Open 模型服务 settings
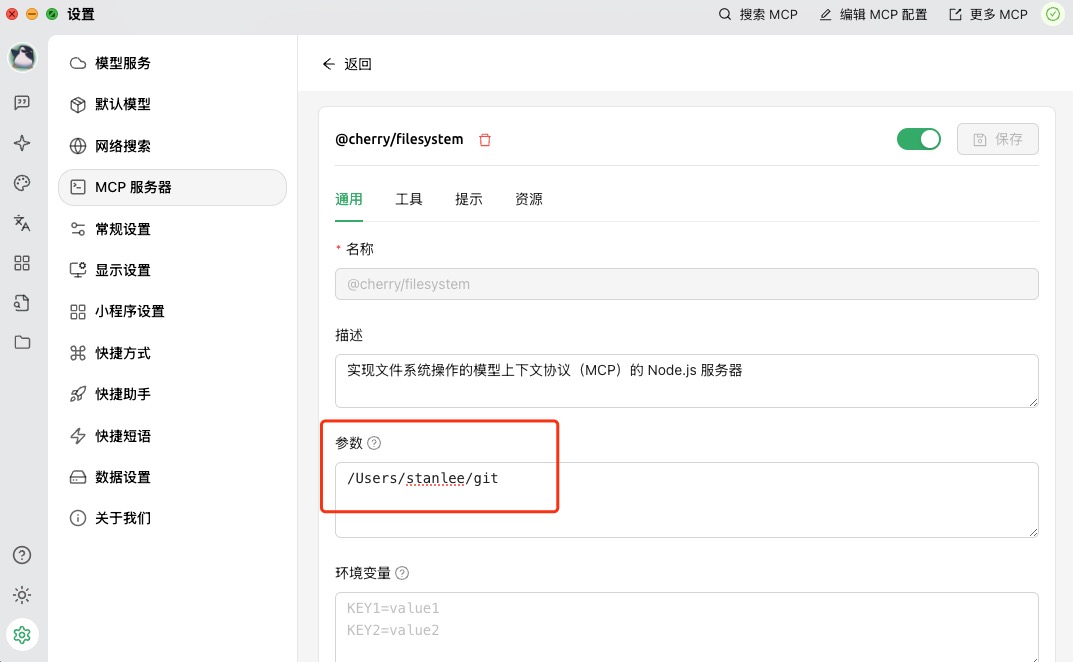This screenshot has width=1073, height=662. point(172,63)
